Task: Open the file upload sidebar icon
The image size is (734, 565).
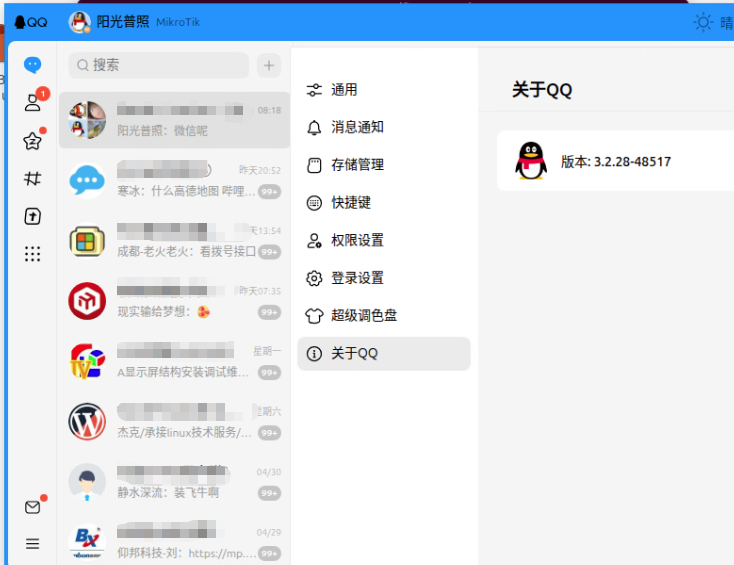Action: click(32, 216)
